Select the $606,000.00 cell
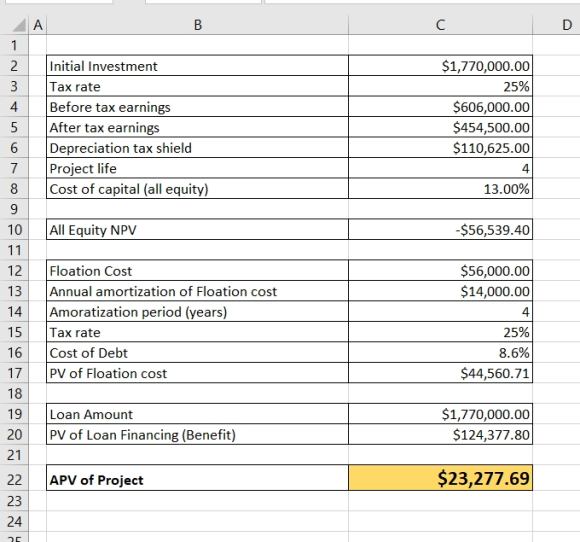 pyautogui.click(x=440, y=107)
